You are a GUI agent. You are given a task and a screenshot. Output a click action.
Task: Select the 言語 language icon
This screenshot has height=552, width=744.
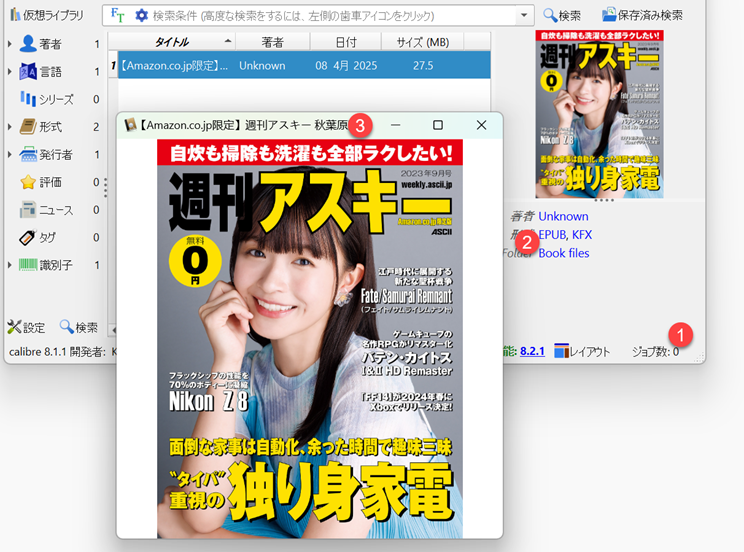click(x=28, y=72)
